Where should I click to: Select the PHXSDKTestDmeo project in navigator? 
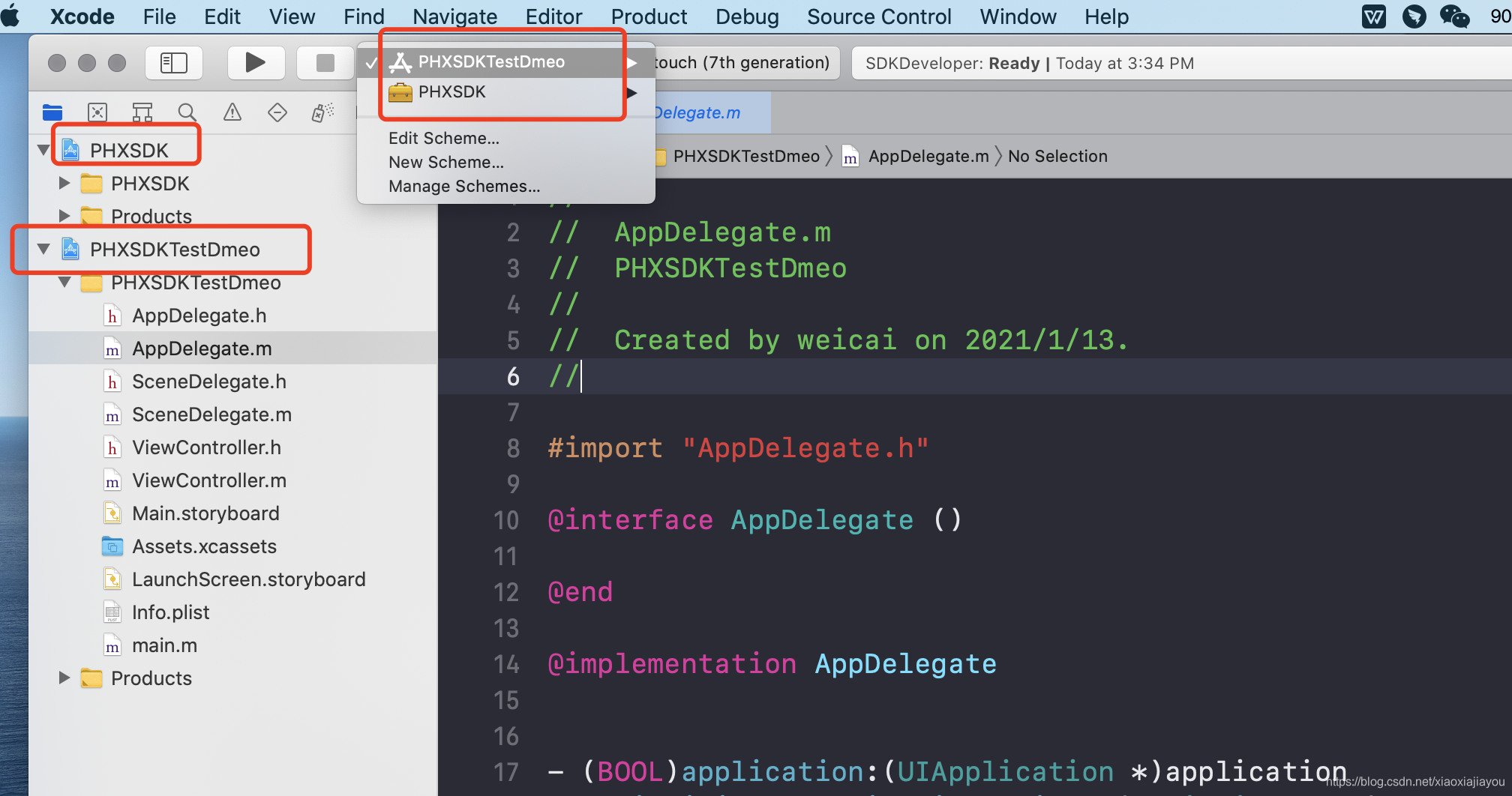coord(175,249)
